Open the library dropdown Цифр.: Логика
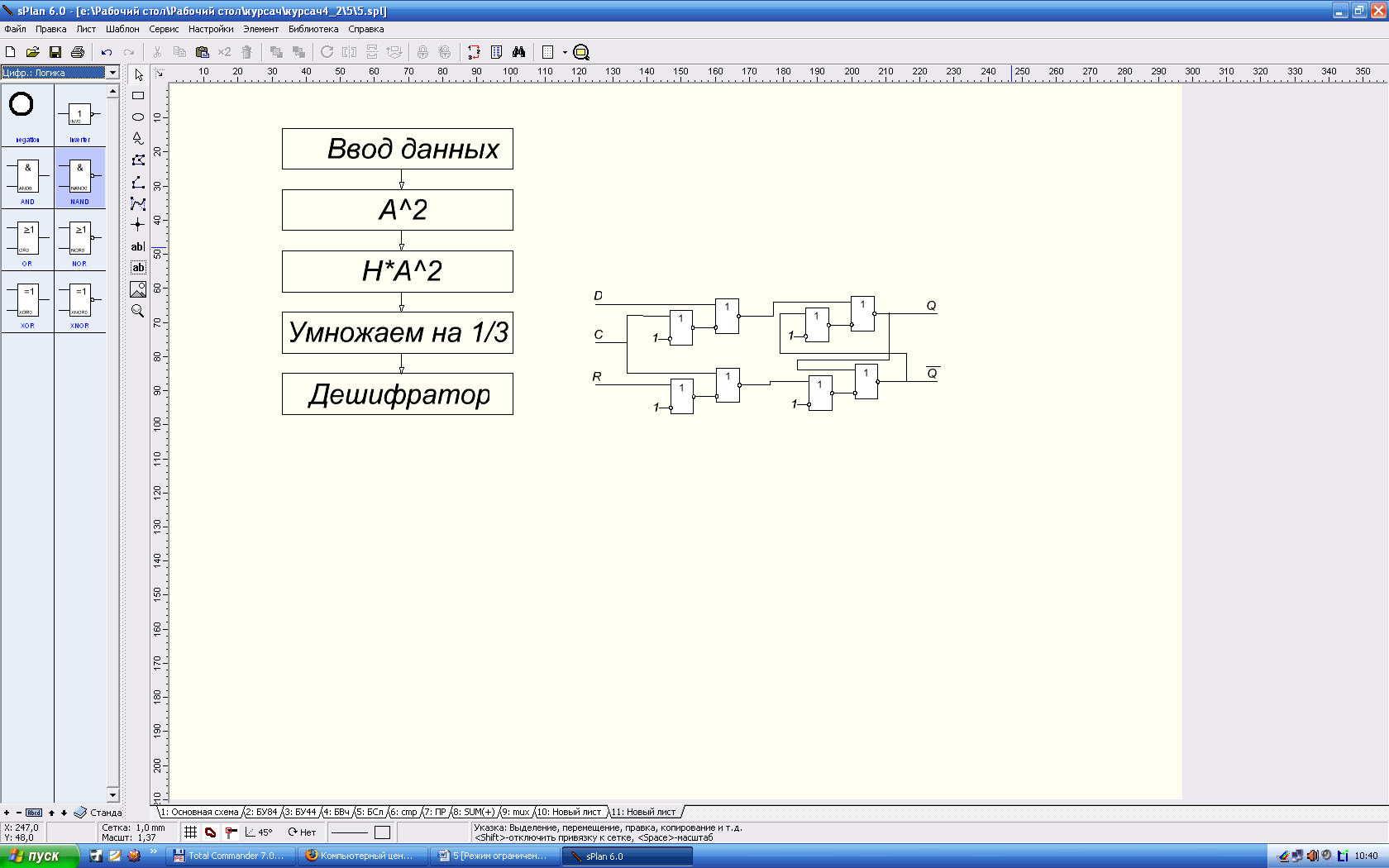 tap(60, 73)
